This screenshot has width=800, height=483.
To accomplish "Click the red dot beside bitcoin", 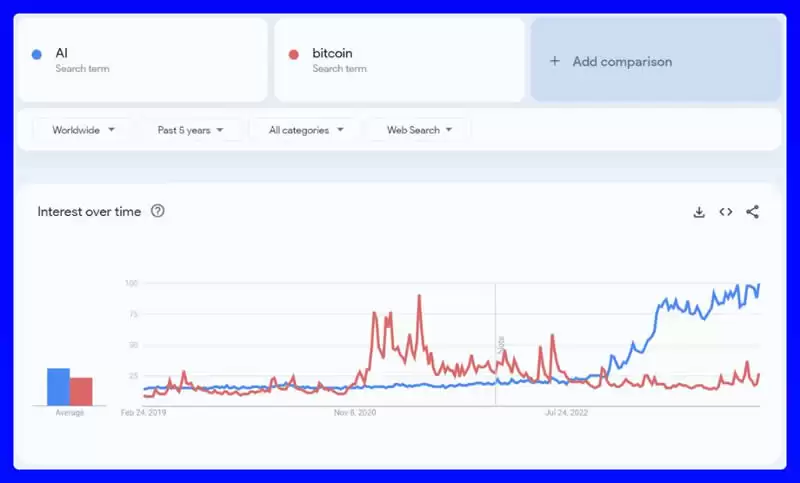I will 293,54.
